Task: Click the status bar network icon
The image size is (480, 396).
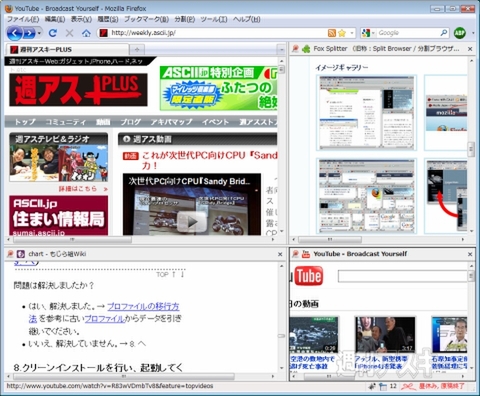Action: [x=383, y=386]
